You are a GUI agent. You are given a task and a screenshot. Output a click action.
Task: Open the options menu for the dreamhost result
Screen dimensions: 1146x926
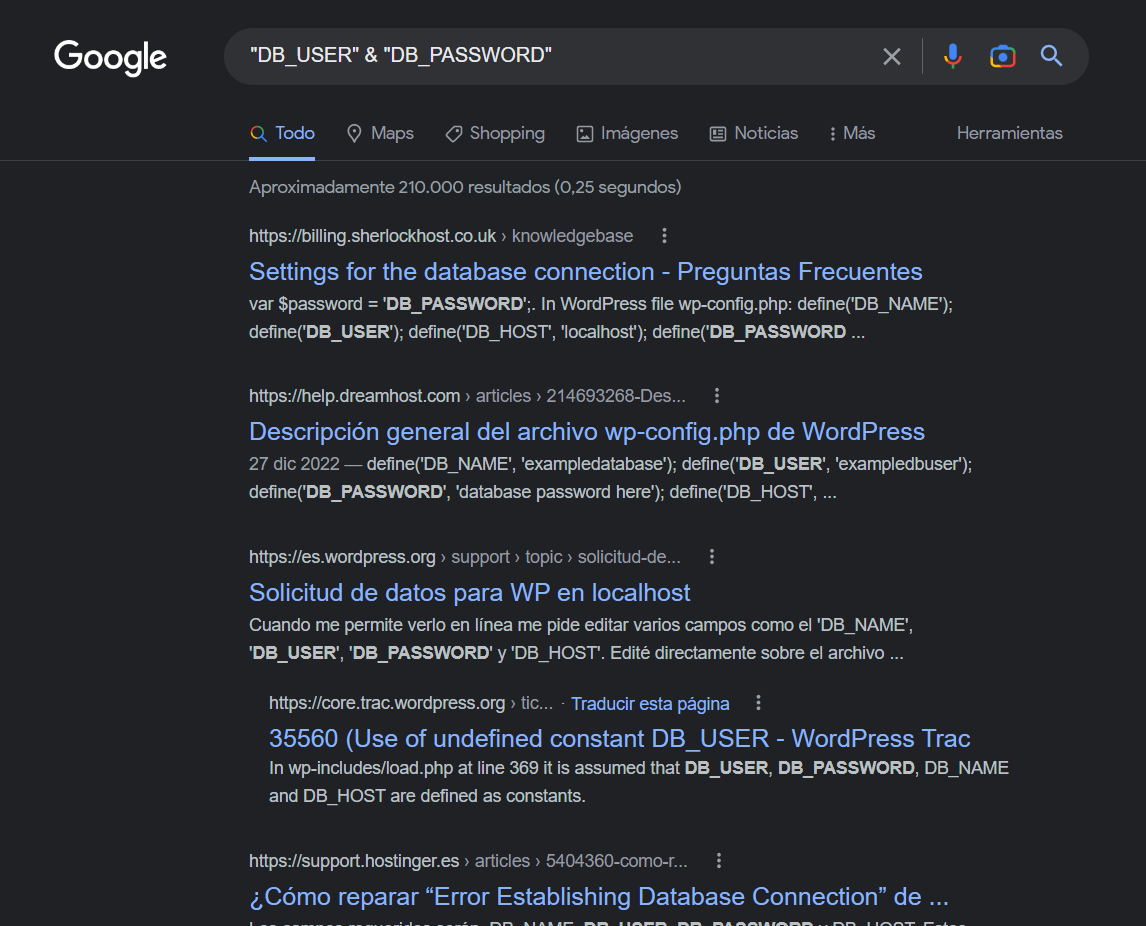pyautogui.click(x=716, y=396)
